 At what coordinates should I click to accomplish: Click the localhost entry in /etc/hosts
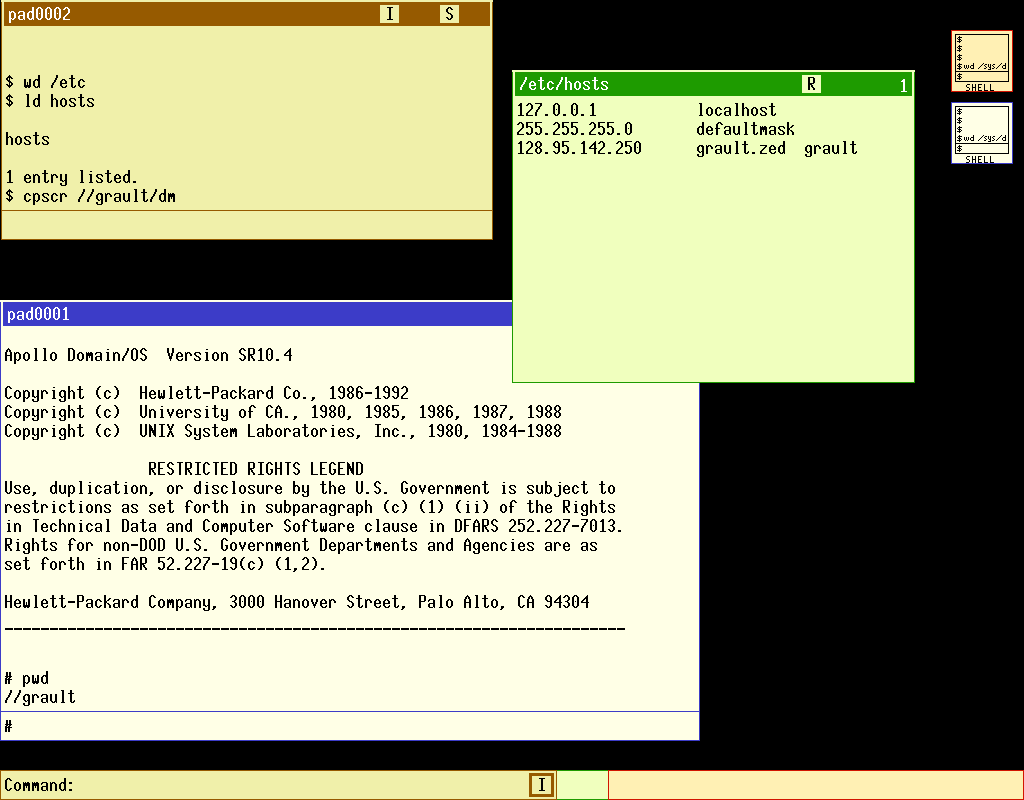[737, 110]
